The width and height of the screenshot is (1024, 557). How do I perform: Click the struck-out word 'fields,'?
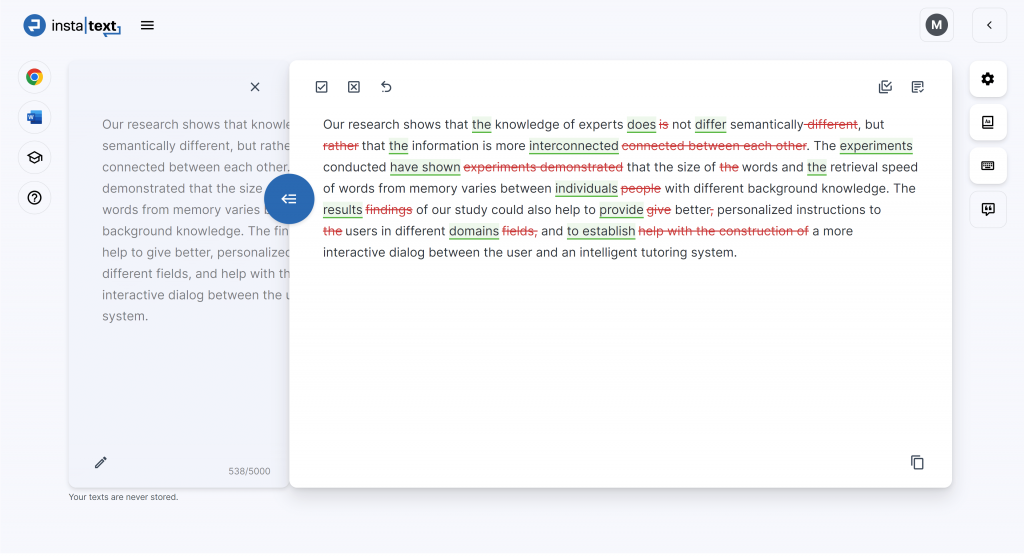click(x=520, y=231)
